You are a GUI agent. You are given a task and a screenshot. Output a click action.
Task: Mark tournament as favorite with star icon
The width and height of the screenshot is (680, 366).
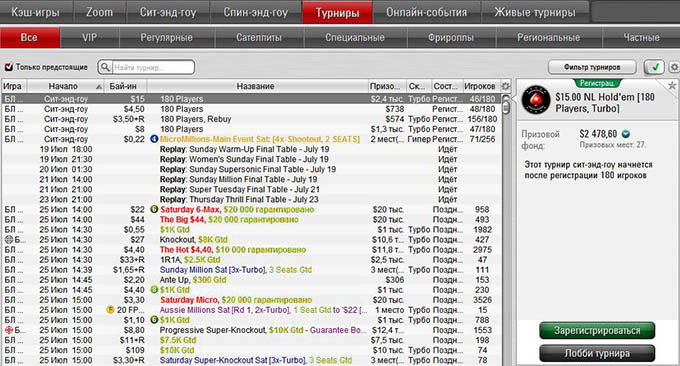tap(672, 85)
